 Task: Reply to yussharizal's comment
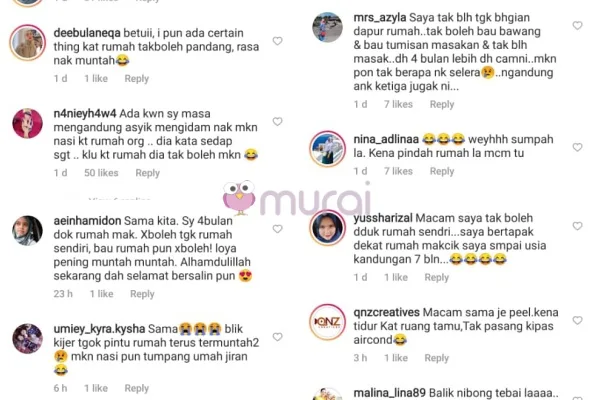click(x=436, y=277)
